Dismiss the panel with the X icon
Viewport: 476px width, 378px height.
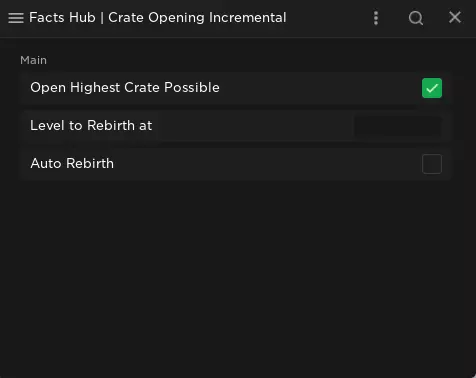pyautogui.click(x=455, y=17)
